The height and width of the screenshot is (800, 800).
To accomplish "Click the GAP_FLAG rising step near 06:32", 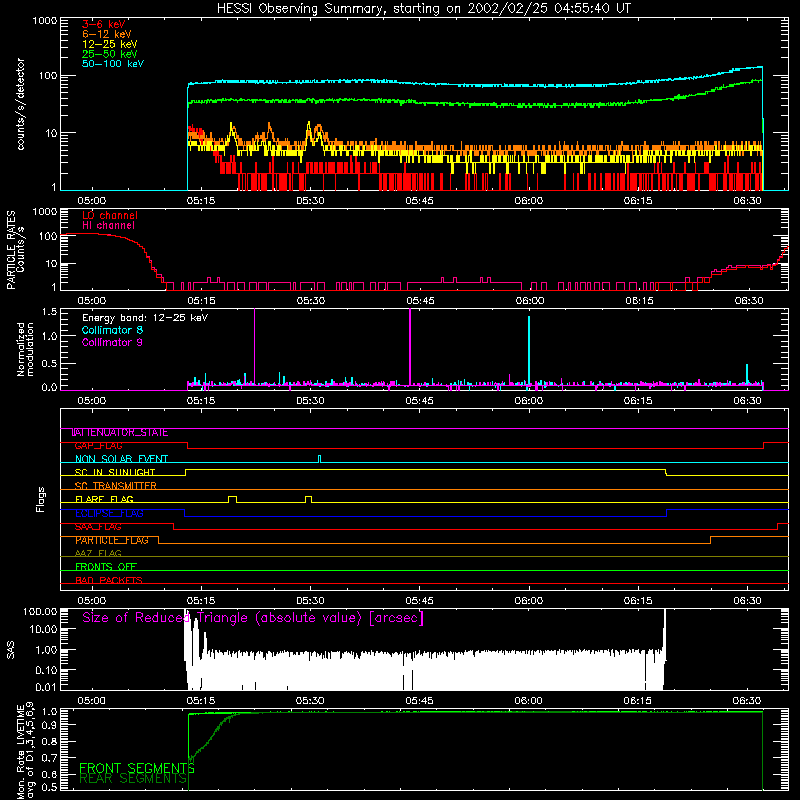I will pyautogui.click(x=763, y=445).
